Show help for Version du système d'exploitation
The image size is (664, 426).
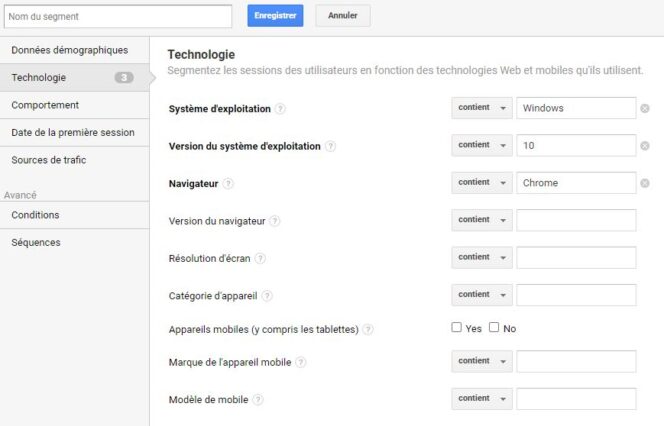330,146
